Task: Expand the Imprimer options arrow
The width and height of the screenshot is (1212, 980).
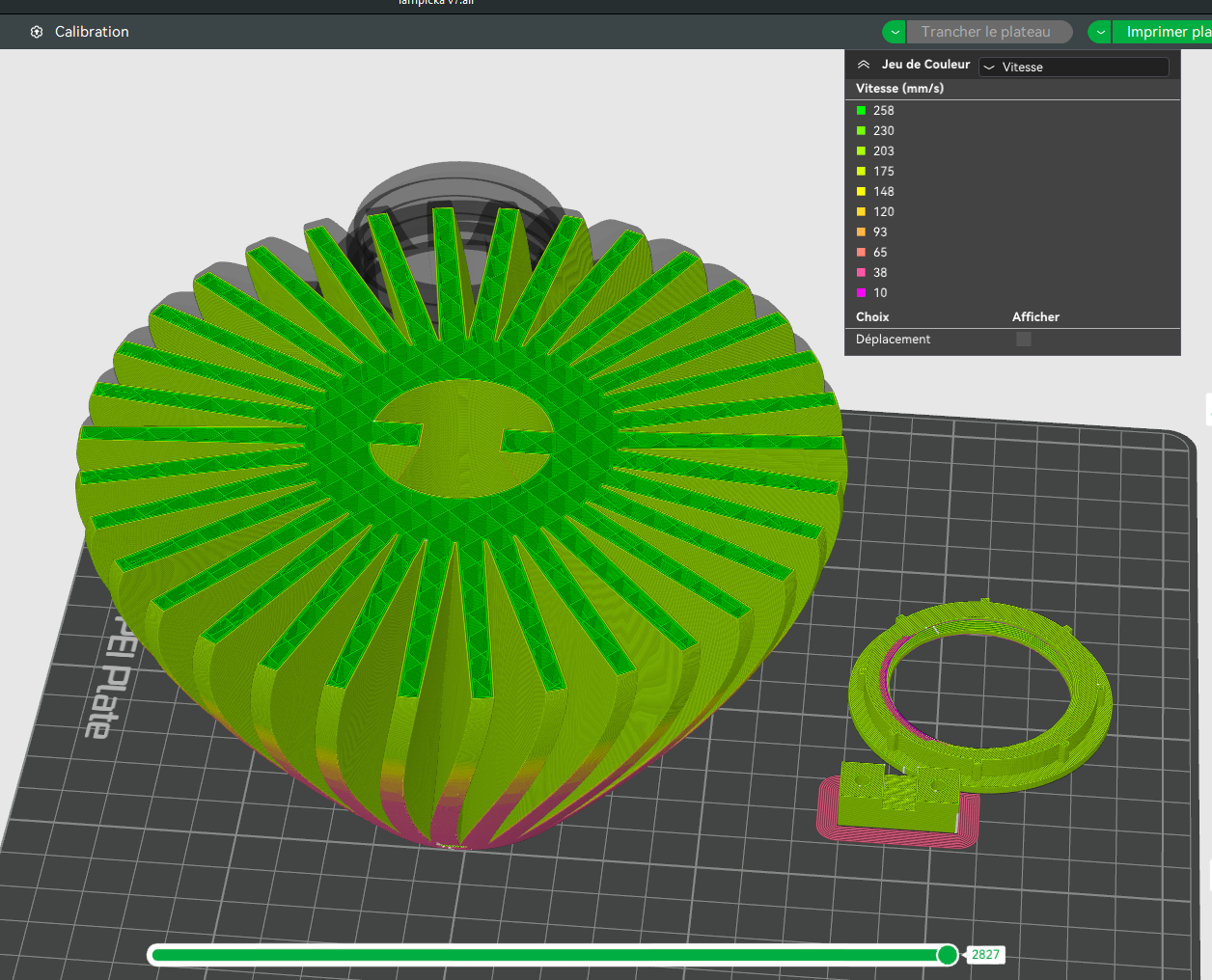Action: click(x=1100, y=32)
